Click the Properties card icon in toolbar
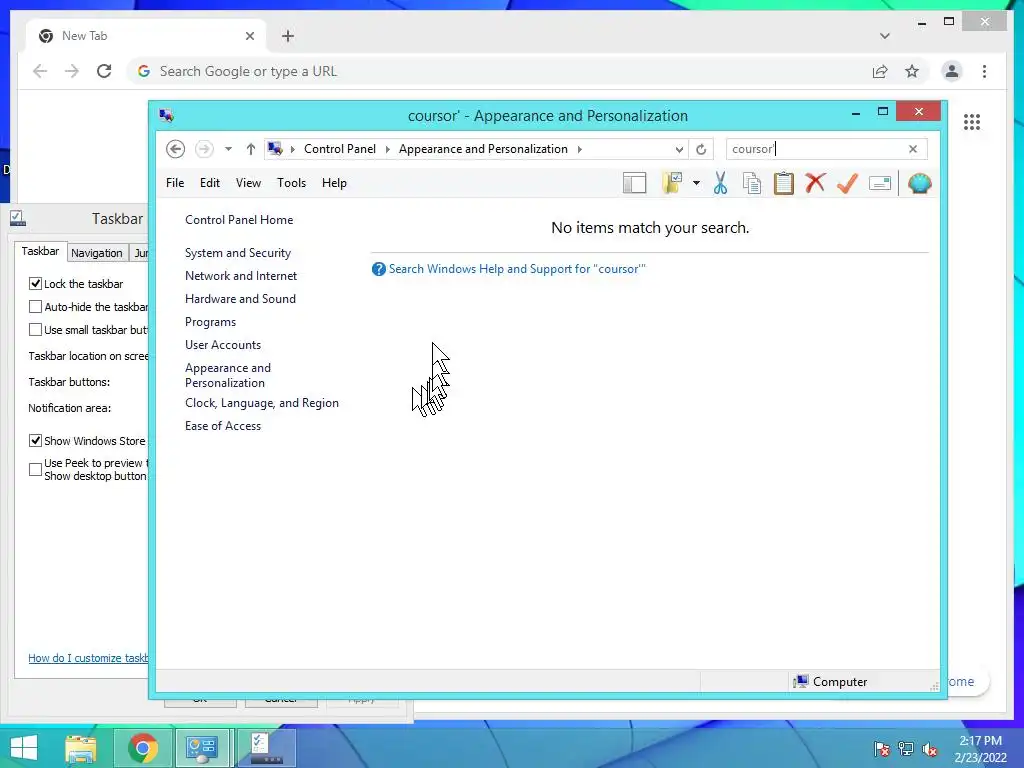 880,184
